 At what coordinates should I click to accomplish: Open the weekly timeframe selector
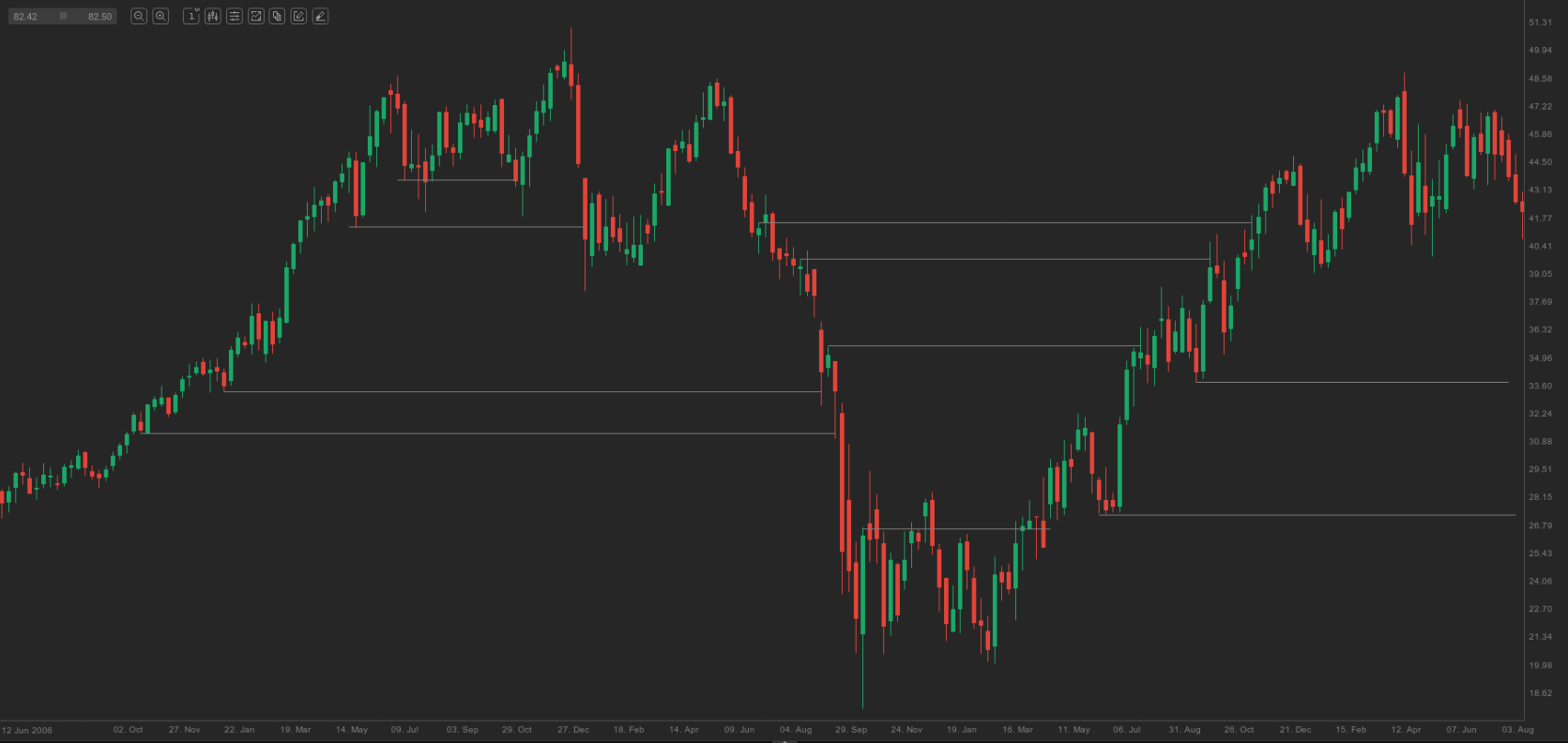(x=191, y=16)
